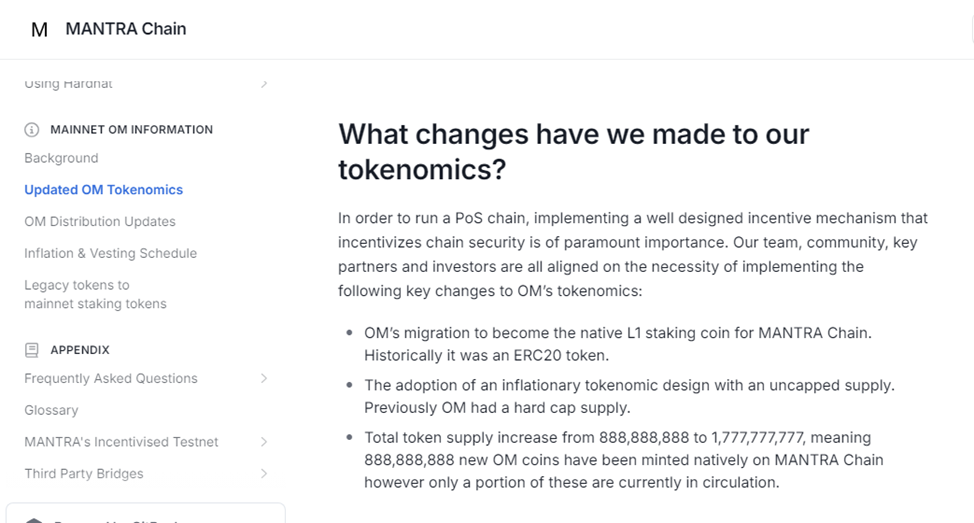Open the Third Party Bridges page
The image size is (974, 523).
coord(84,473)
